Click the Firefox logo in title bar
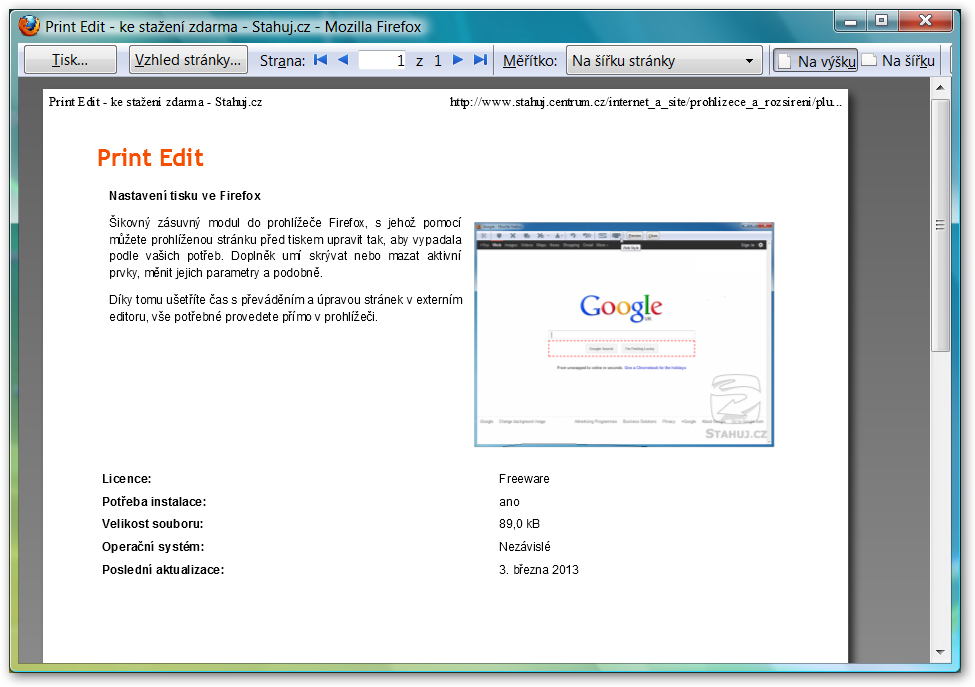 29,26
